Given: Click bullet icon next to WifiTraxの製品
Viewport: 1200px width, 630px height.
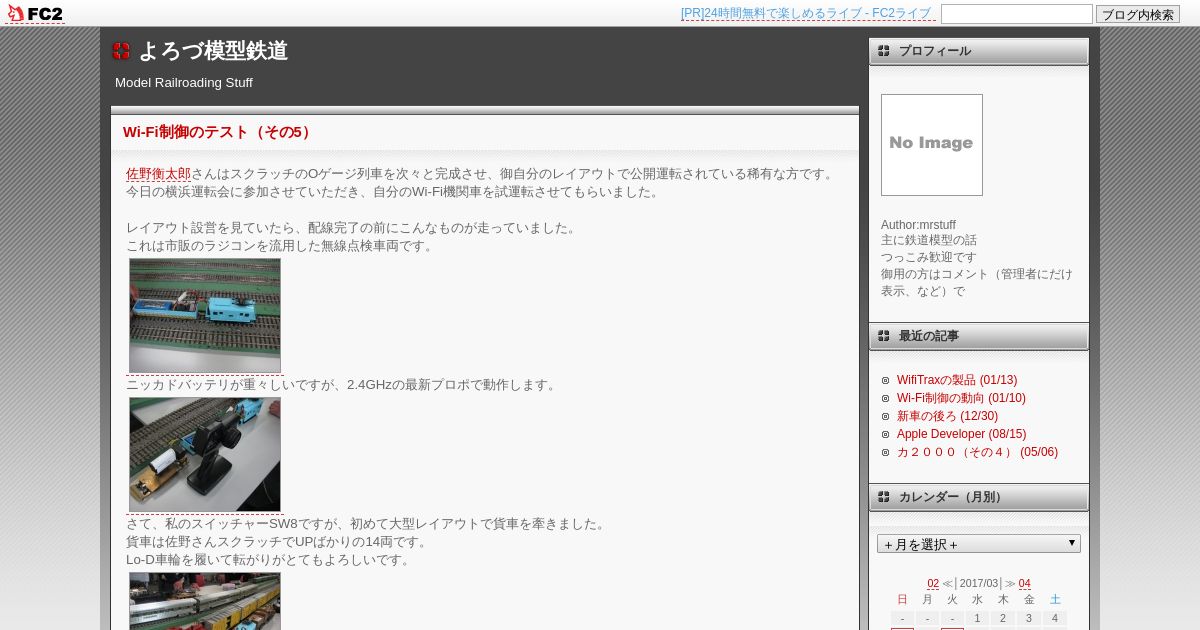Looking at the screenshot, I should point(885,380).
